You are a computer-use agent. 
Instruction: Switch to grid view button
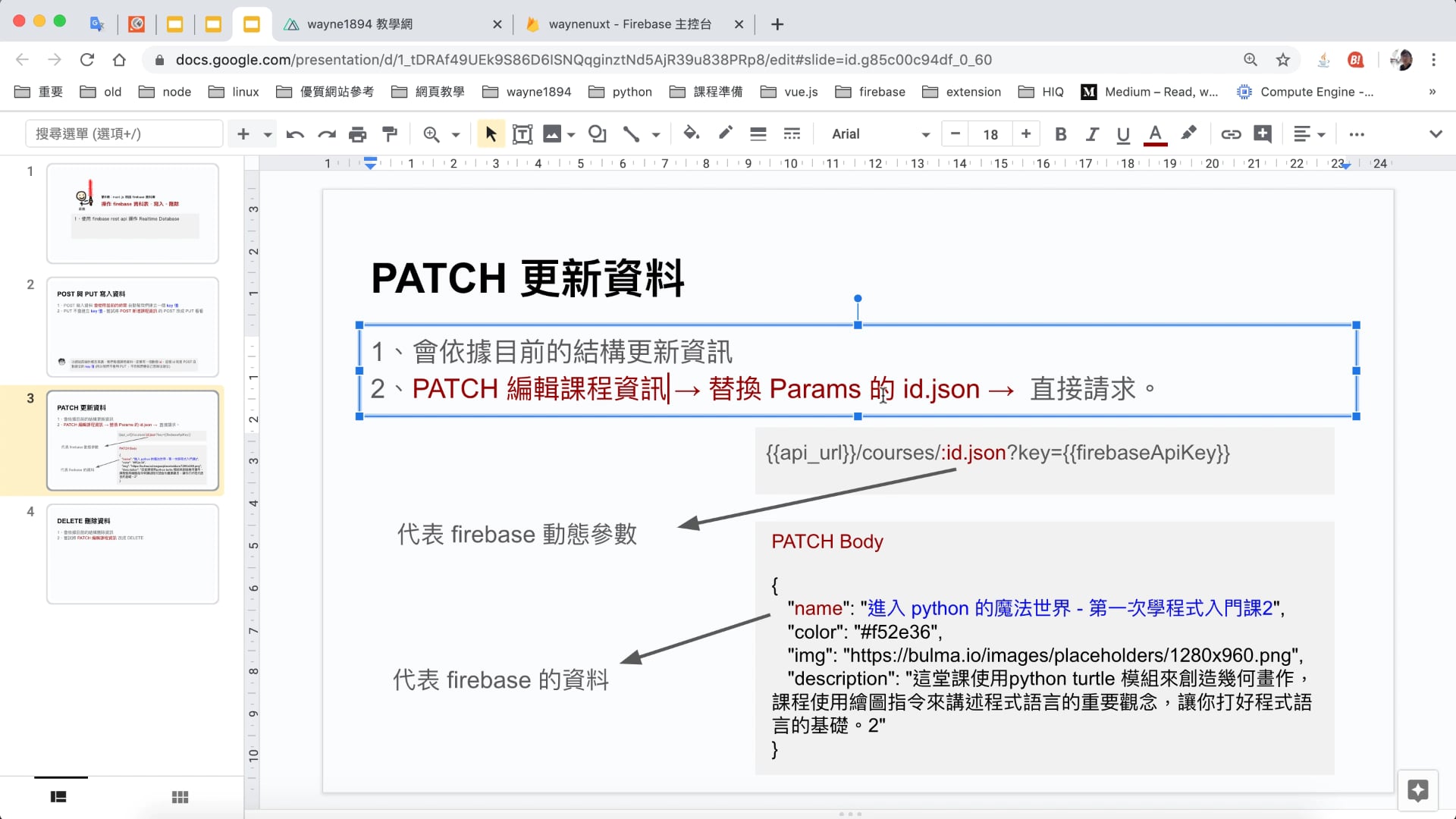click(x=180, y=797)
